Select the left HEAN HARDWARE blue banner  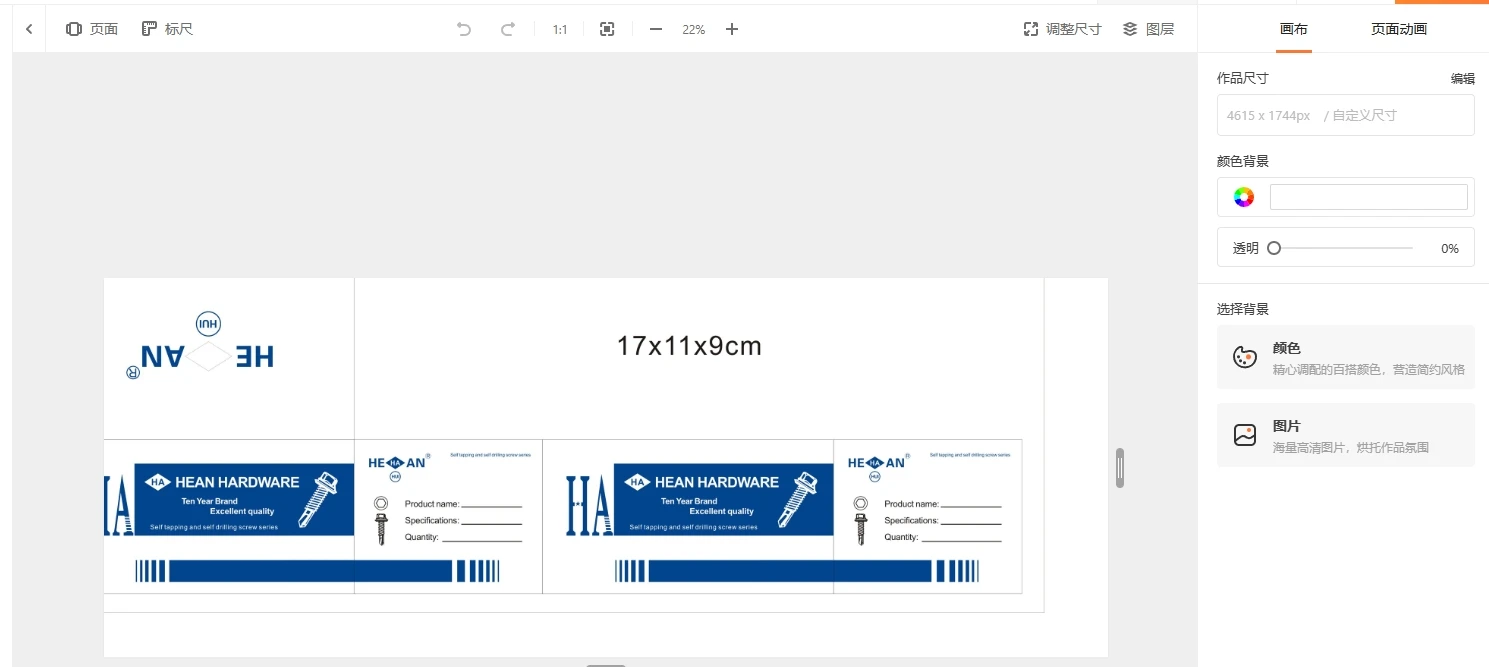(x=244, y=499)
